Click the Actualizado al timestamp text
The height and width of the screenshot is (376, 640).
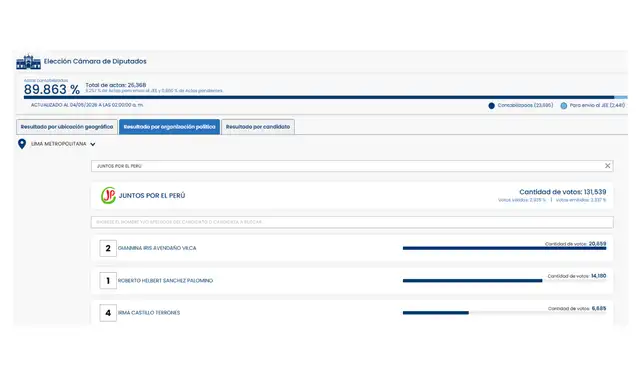(87, 105)
